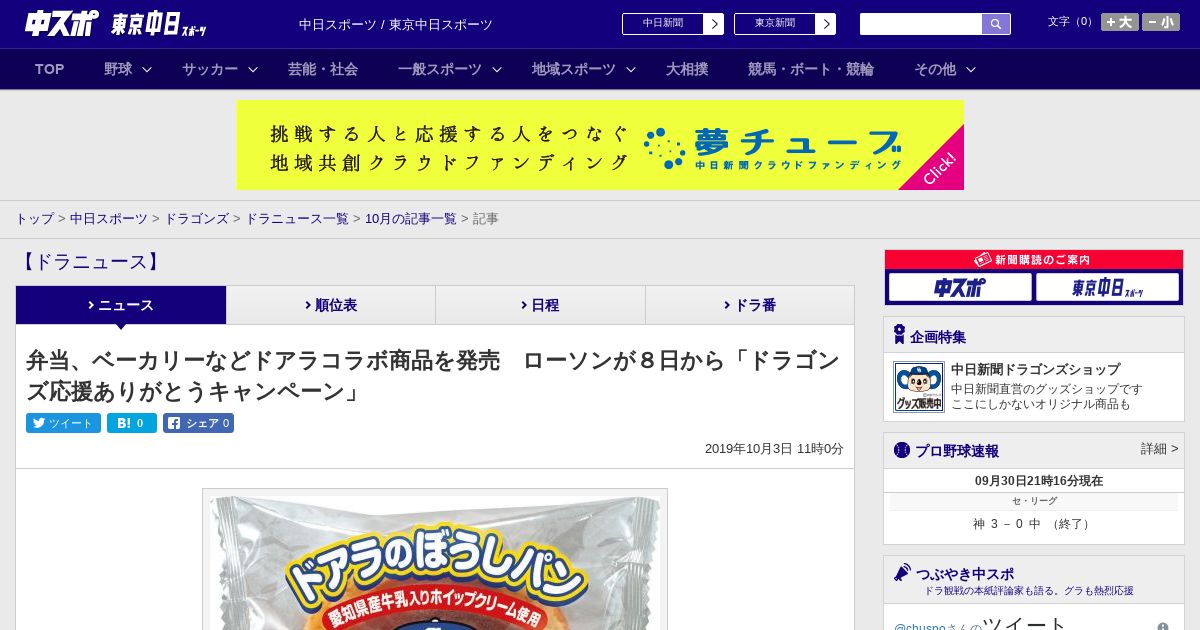Viewport: 1200px width, 630px height.
Task: Click the 【ドラニュース】 heading
Action: [89, 262]
